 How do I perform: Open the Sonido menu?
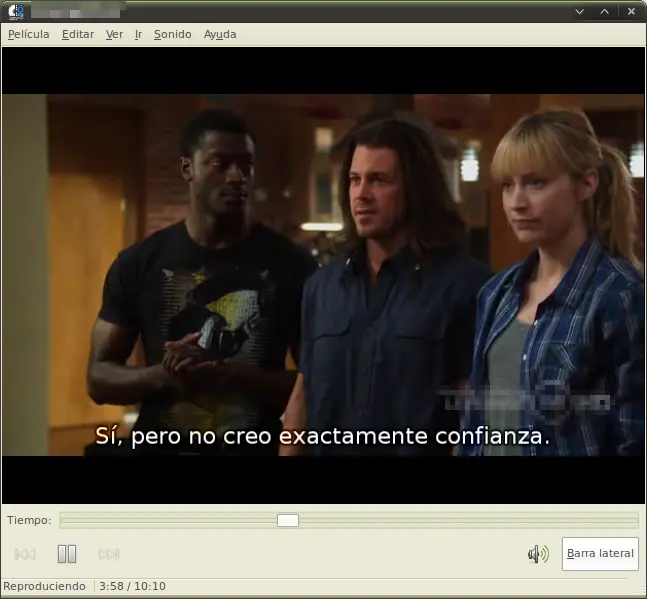(172, 34)
